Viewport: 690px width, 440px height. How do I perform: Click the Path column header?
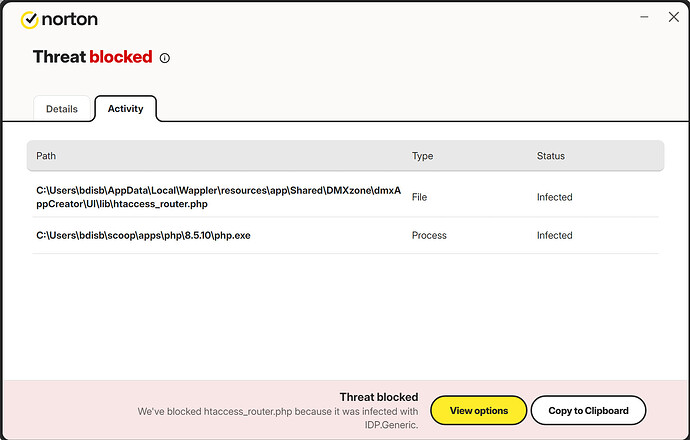(x=46, y=156)
